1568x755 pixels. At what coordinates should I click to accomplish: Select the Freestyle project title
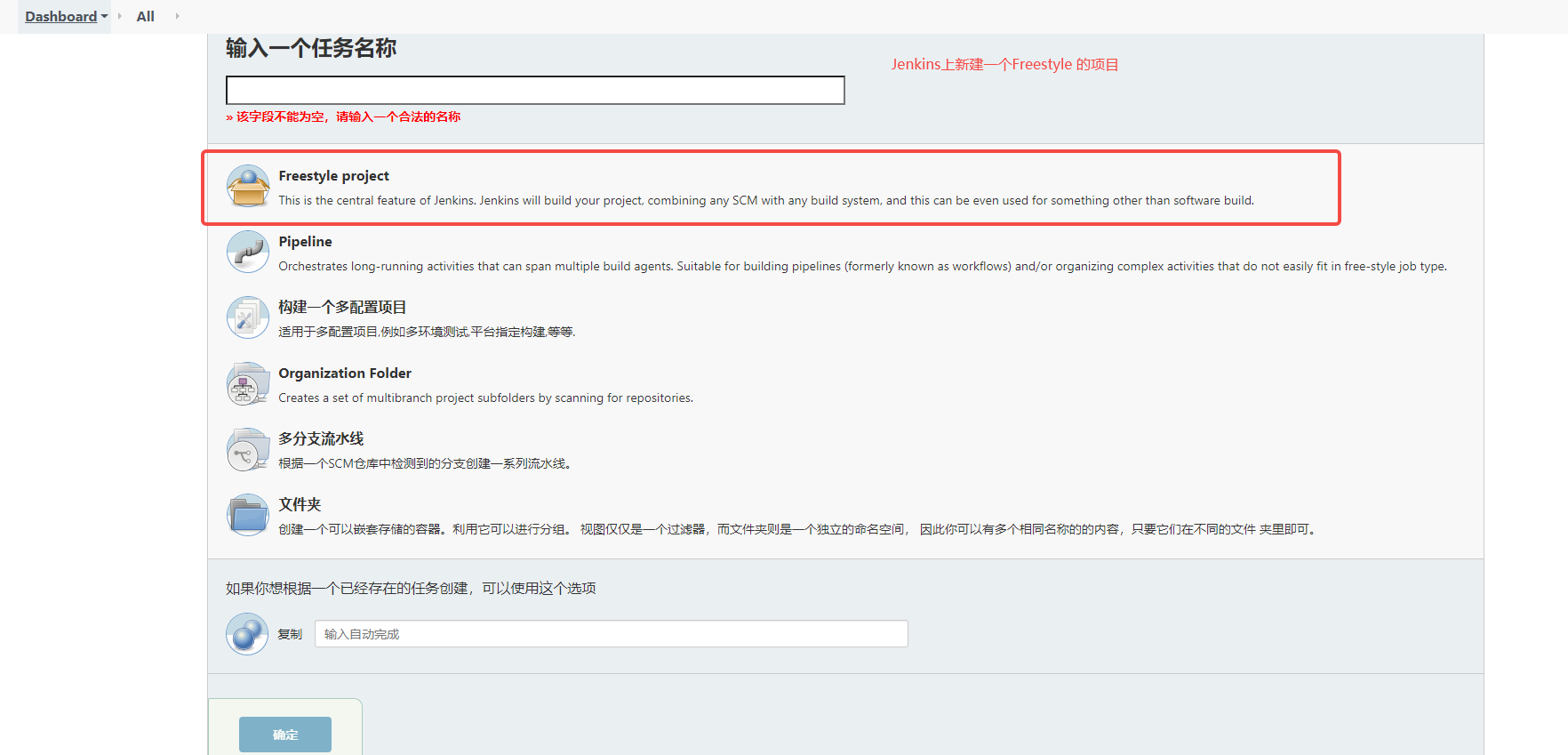(x=333, y=176)
